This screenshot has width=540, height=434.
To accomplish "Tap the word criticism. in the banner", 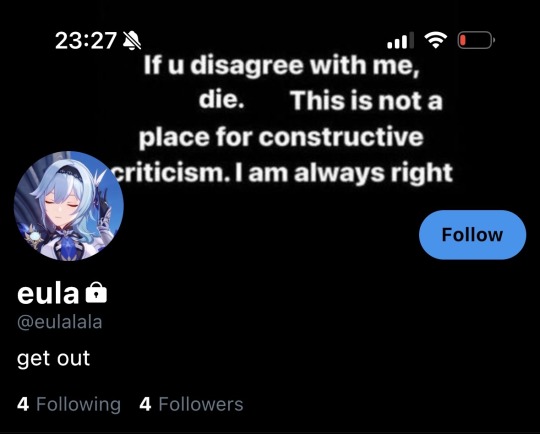I will [171, 173].
